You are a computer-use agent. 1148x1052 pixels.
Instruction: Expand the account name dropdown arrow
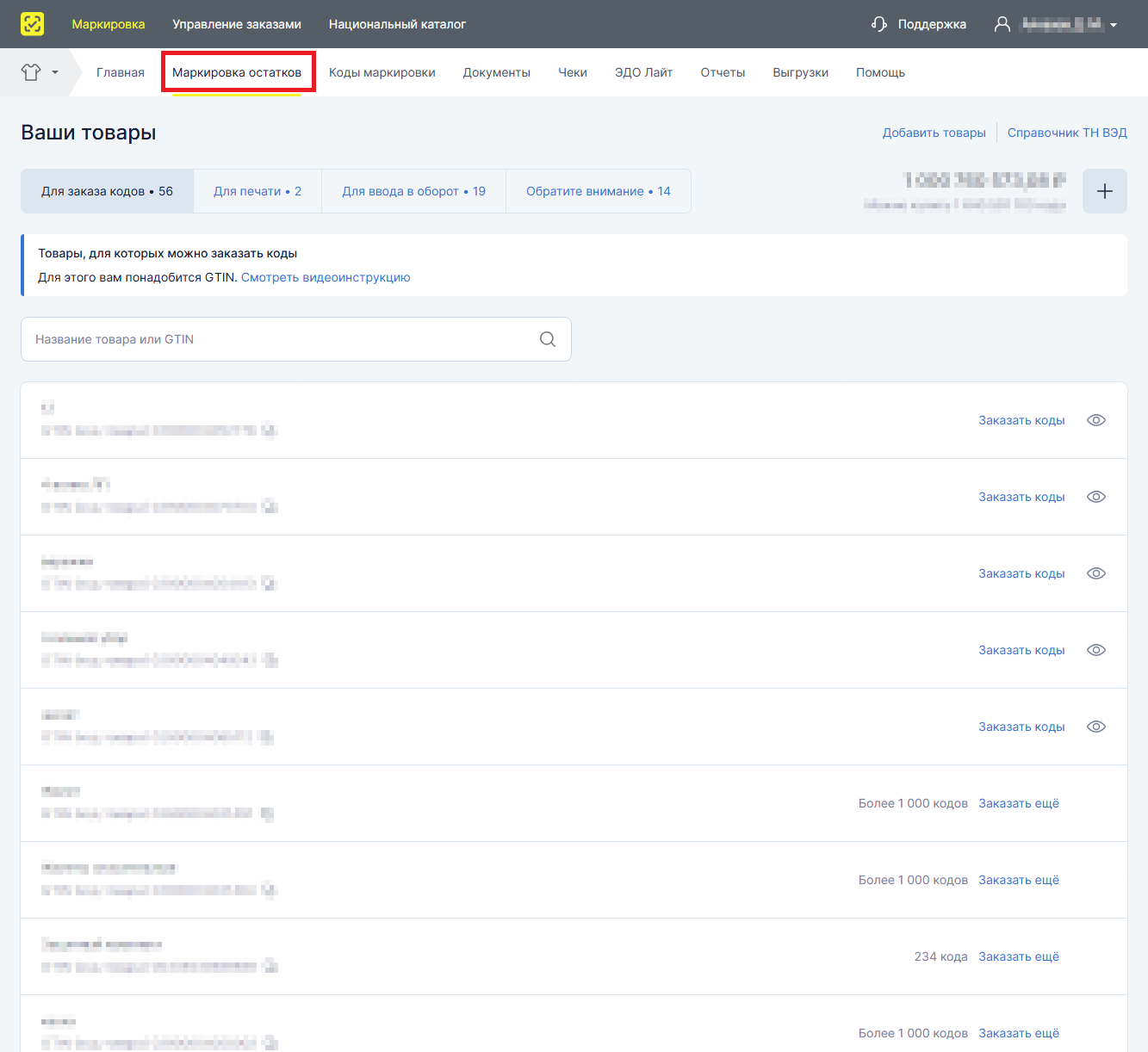point(1114,25)
